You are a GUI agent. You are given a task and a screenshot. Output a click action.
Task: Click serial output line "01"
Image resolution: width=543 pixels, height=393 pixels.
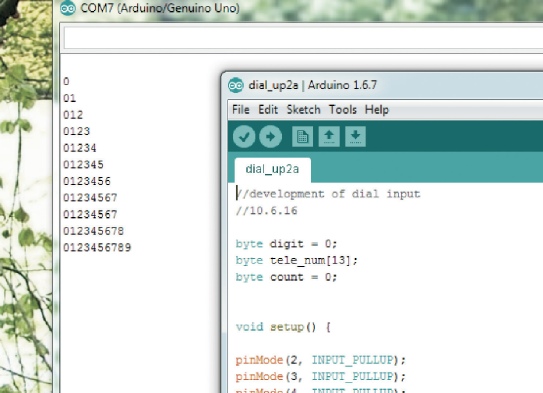click(70, 98)
